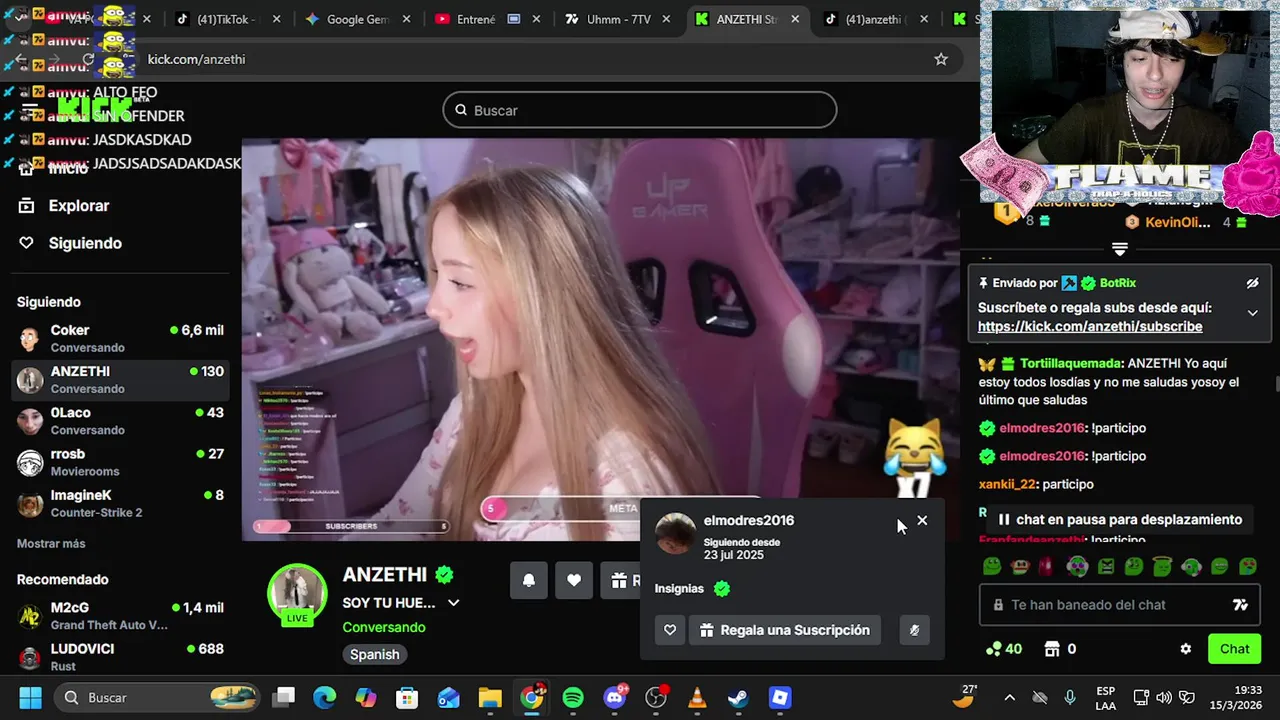1280x720 pixels.
Task: Open Roblox from the taskbar
Action: coord(780,697)
